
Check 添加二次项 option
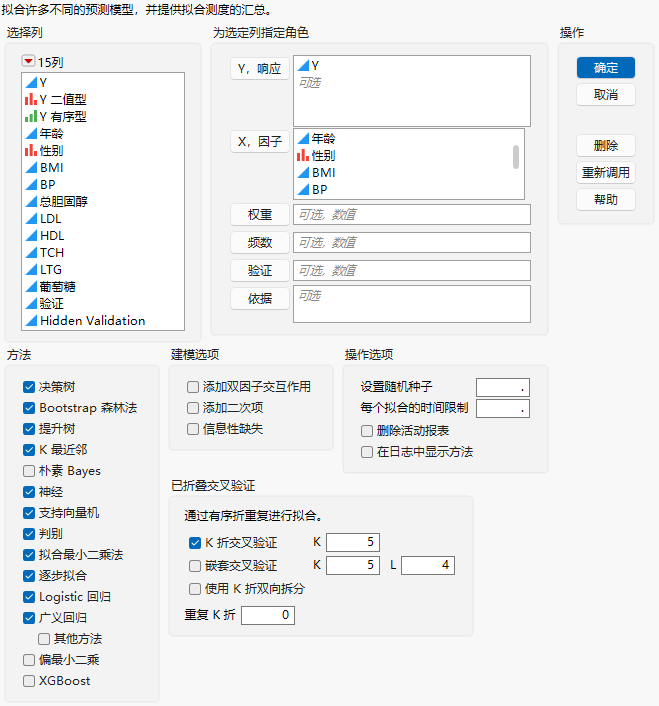point(193,408)
